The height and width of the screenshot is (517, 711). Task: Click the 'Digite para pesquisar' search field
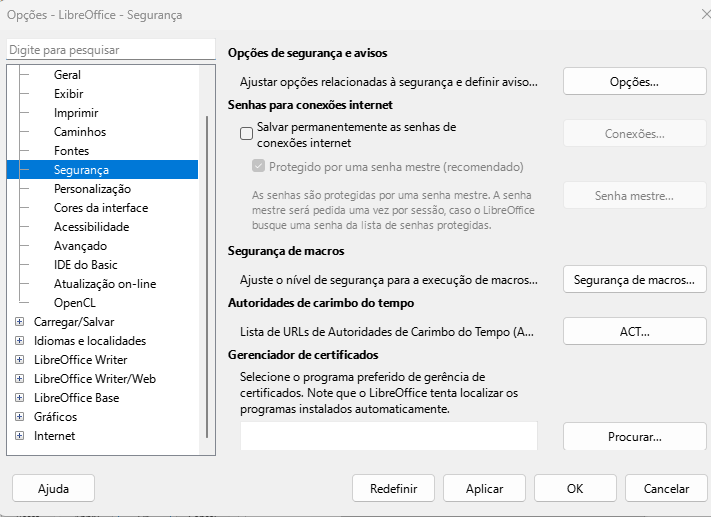coord(111,49)
